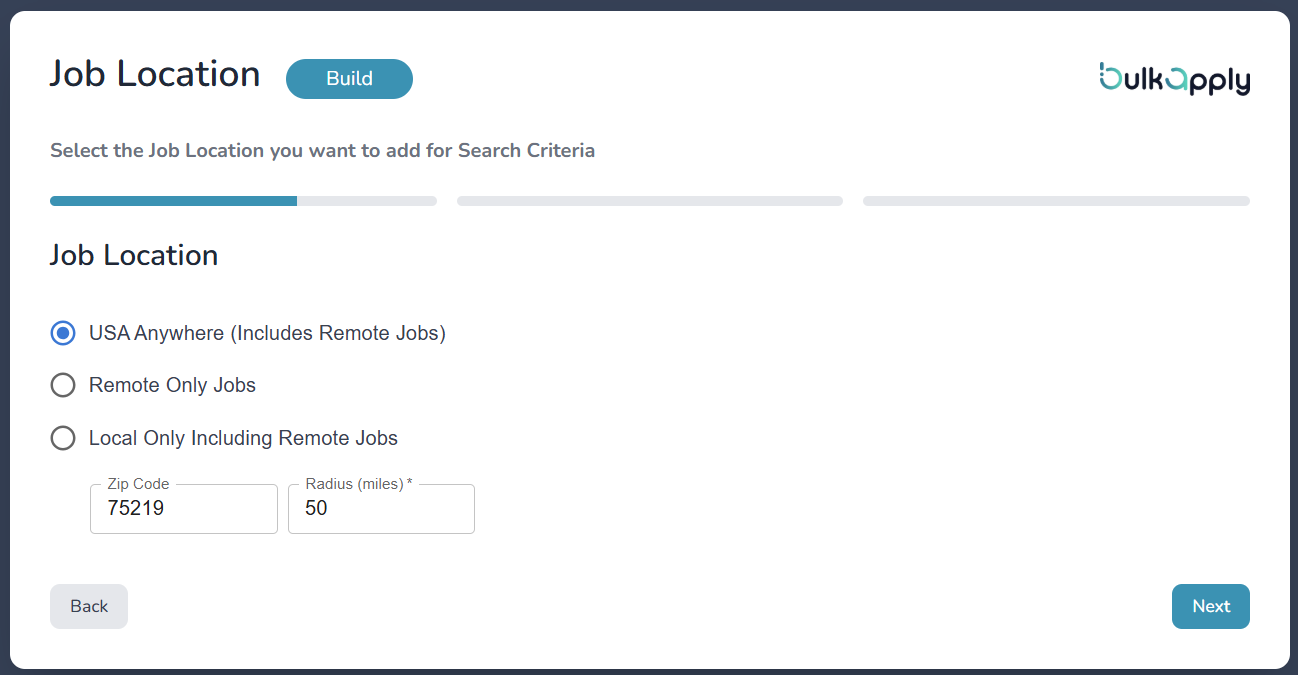Screen dimensions: 1298x675
Task: Click the Local Only Including Remote Jobs label
Action: point(243,438)
